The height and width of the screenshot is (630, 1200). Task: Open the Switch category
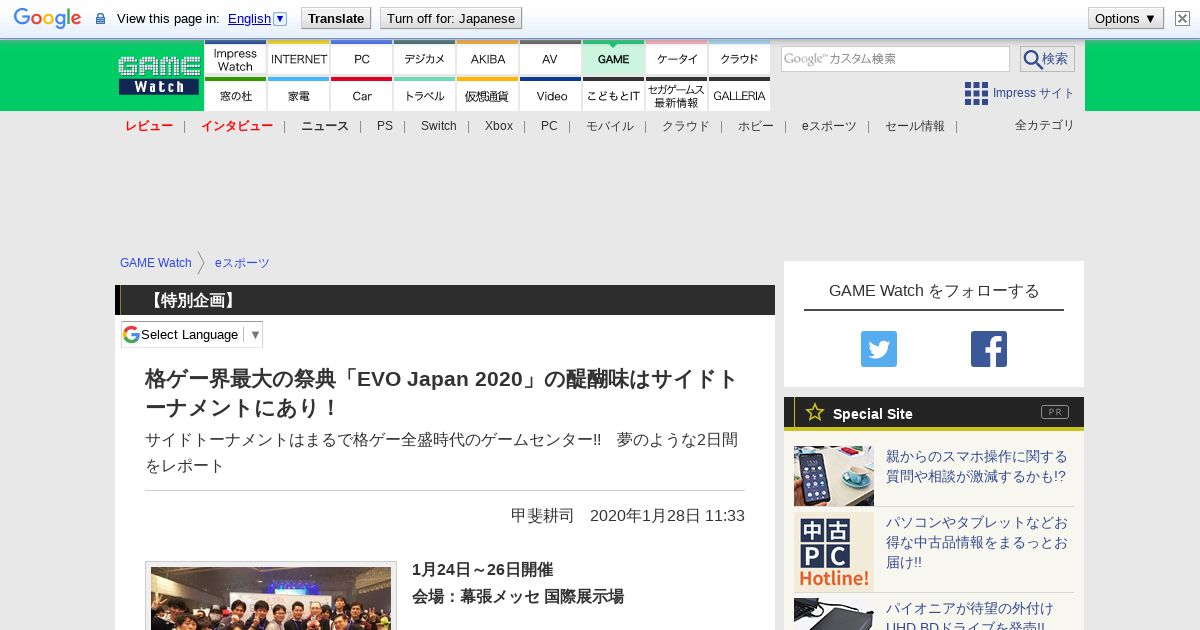point(439,126)
